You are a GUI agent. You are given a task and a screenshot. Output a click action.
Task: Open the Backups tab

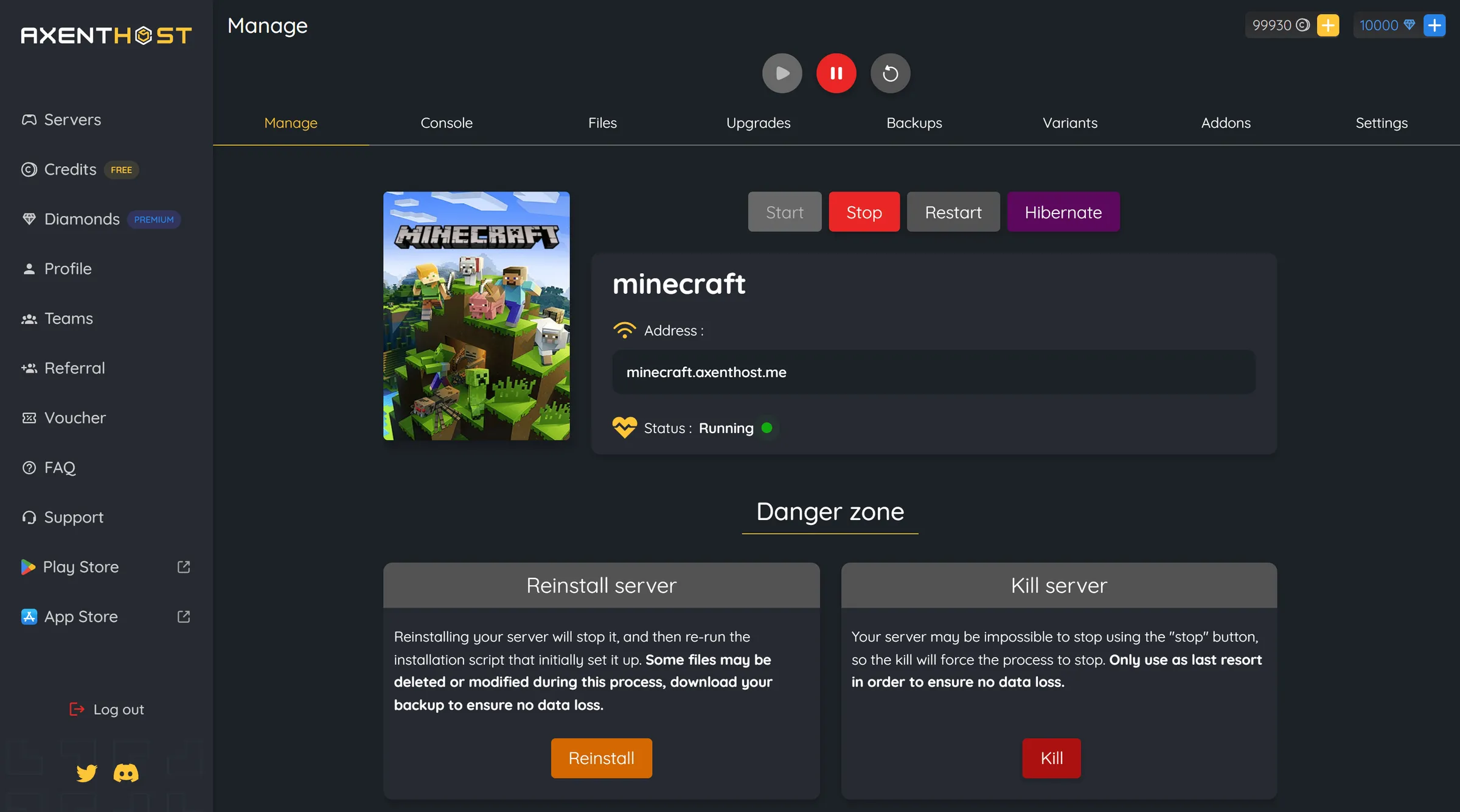(914, 123)
